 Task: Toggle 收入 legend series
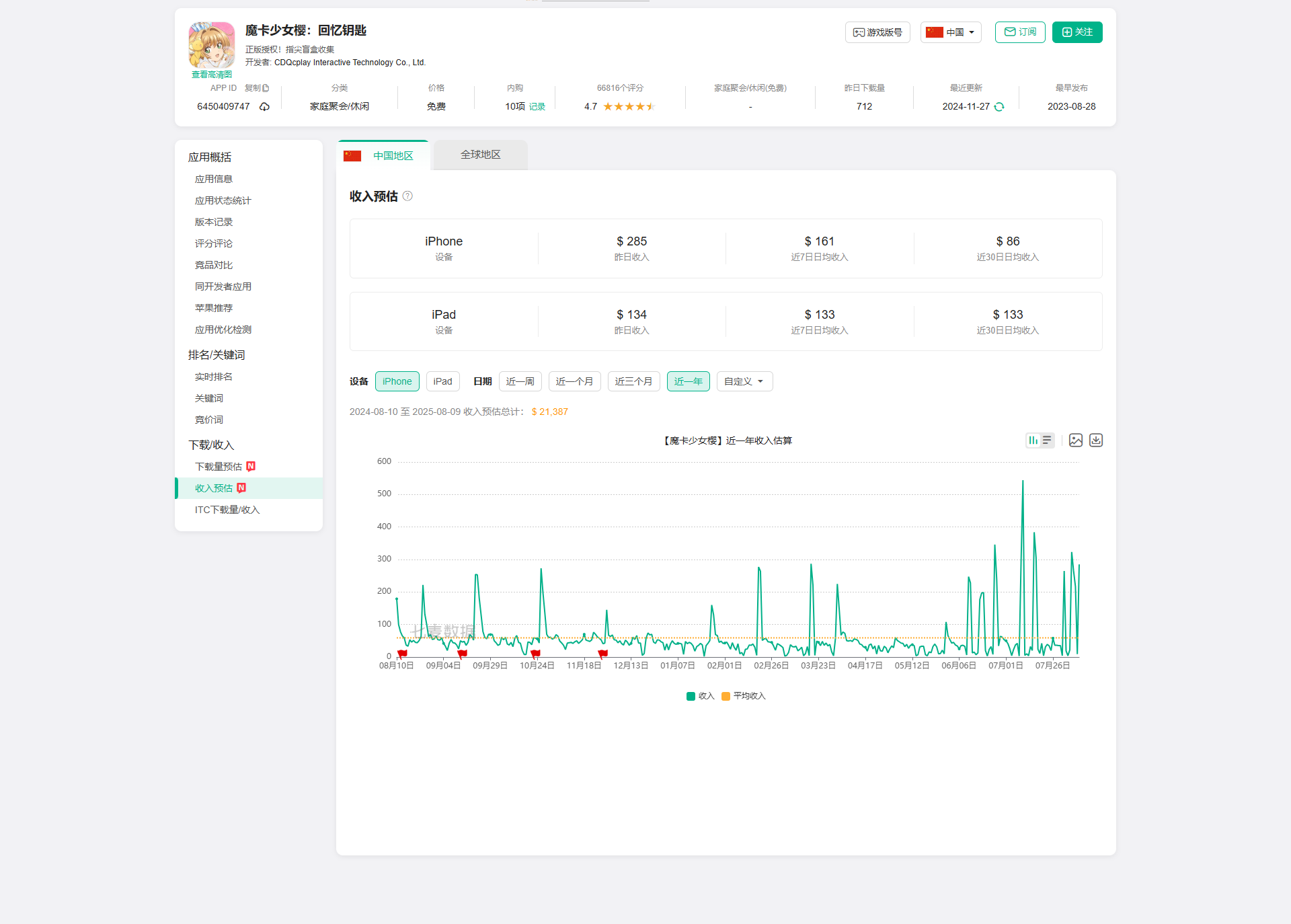[x=700, y=696]
